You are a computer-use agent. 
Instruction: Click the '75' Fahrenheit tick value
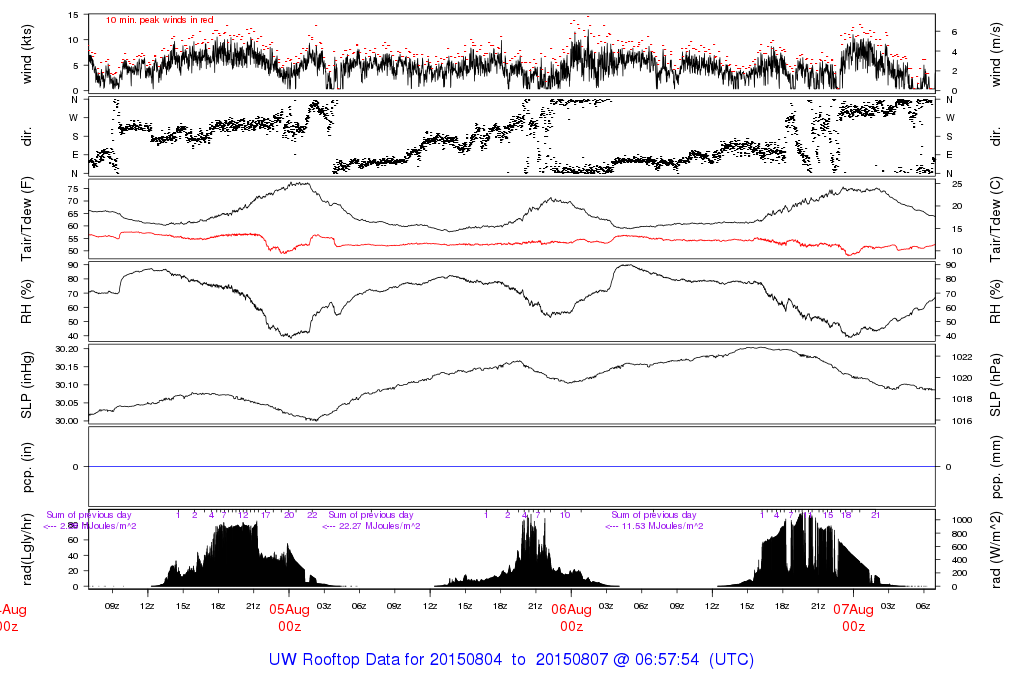click(x=72, y=189)
